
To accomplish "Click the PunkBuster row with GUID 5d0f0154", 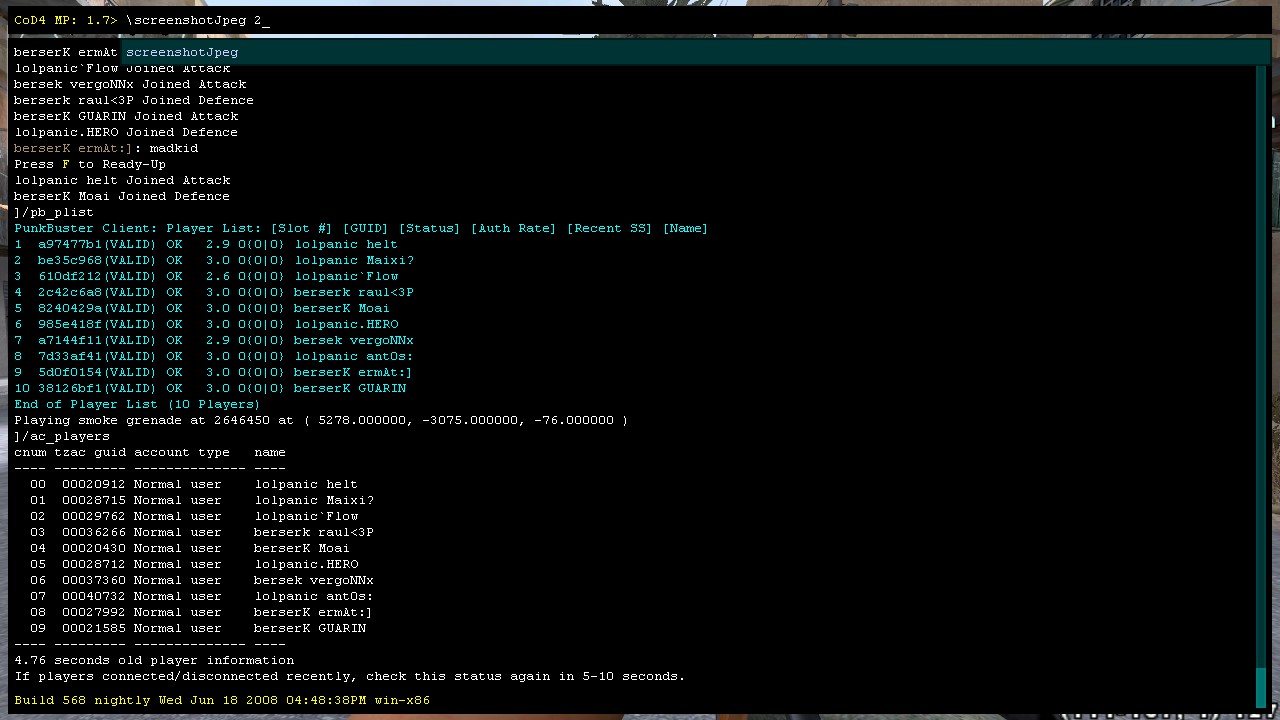I will (x=214, y=372).
